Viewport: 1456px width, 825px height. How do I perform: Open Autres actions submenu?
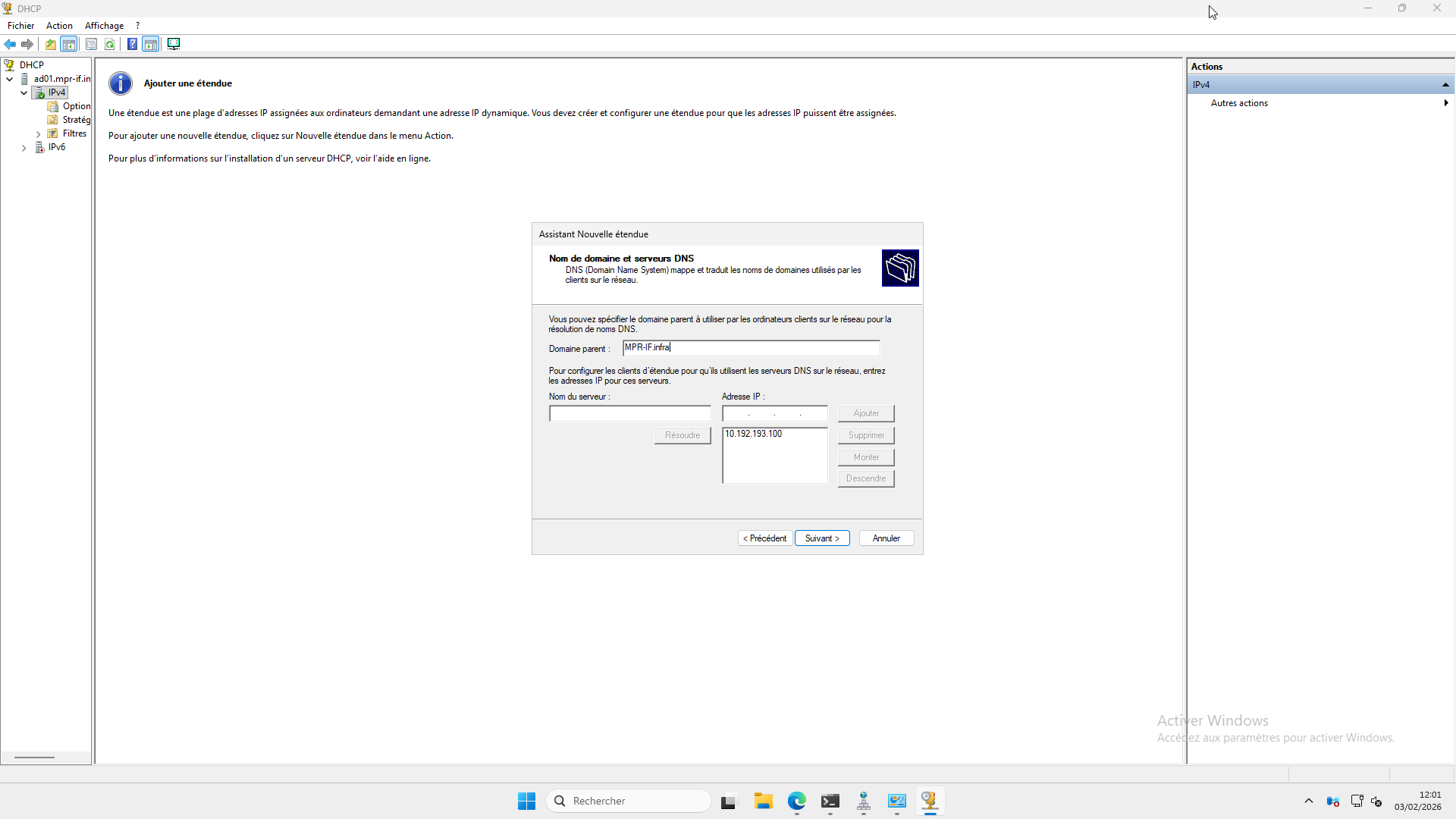1239,103
